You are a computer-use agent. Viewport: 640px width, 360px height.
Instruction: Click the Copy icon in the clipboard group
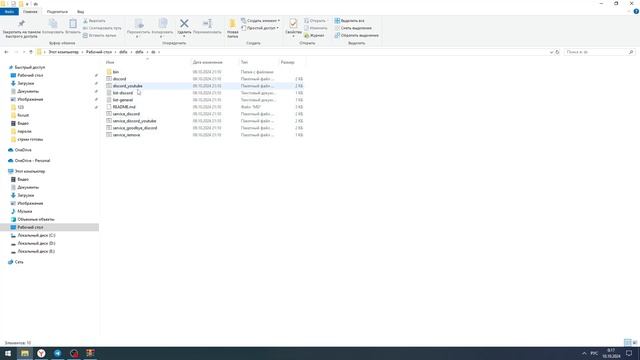coord(53,24)
